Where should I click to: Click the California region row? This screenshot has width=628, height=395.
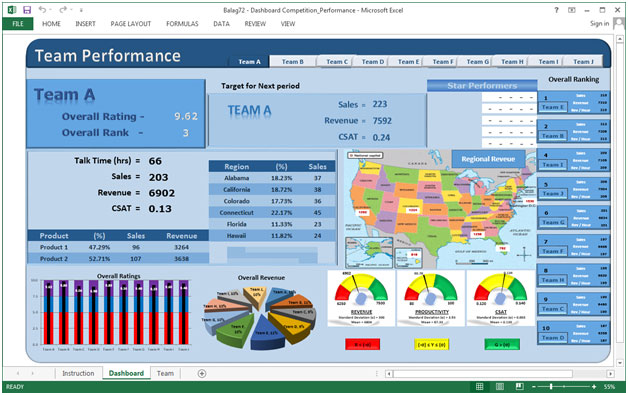[272, 189]
